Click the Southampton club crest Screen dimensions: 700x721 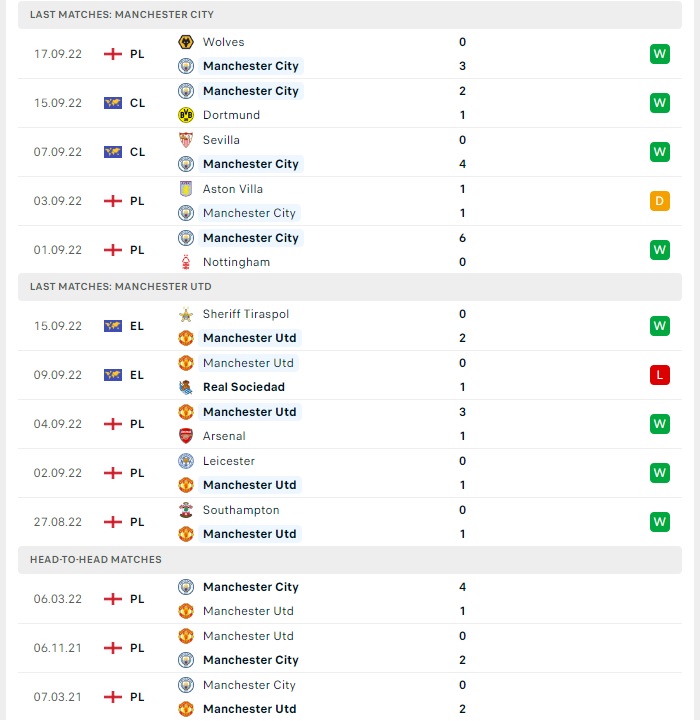(x=186, y=510)
